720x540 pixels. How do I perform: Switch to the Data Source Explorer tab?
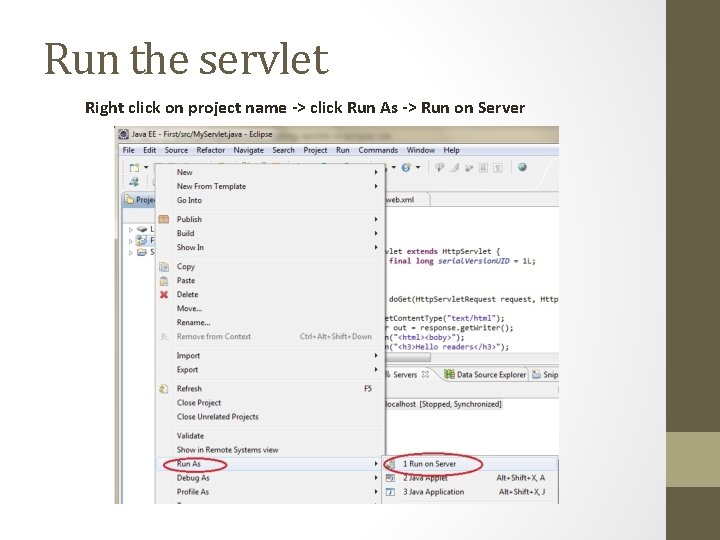486,375
